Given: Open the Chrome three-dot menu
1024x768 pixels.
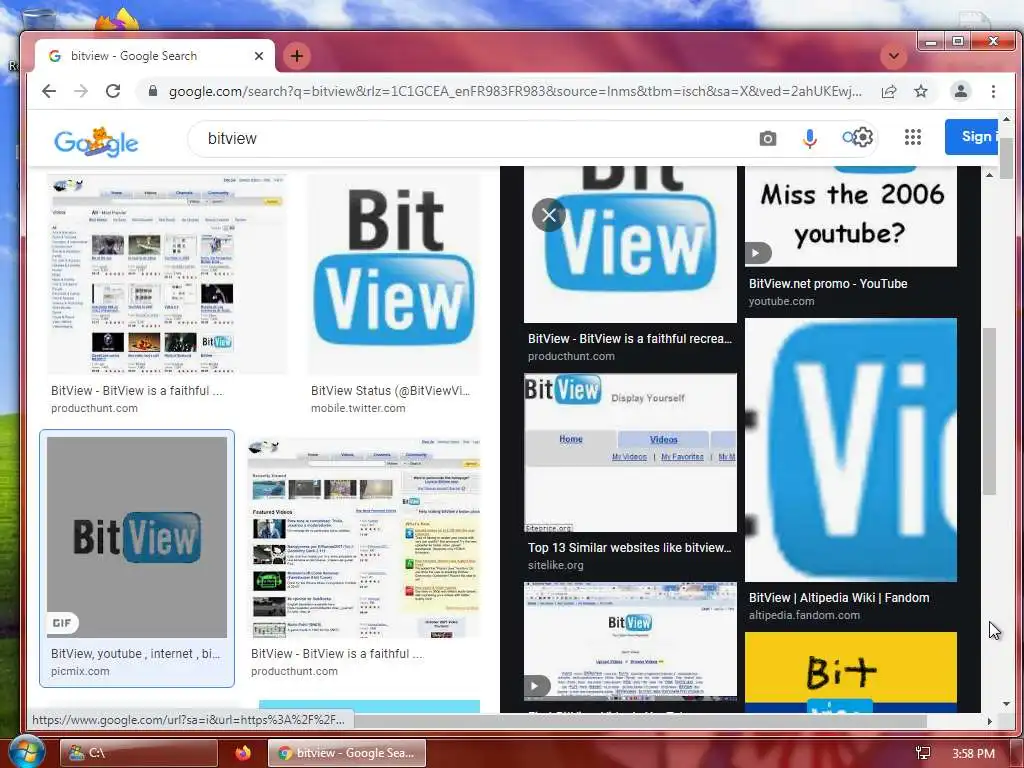Looking at the screenshot, I should point(993,91).
